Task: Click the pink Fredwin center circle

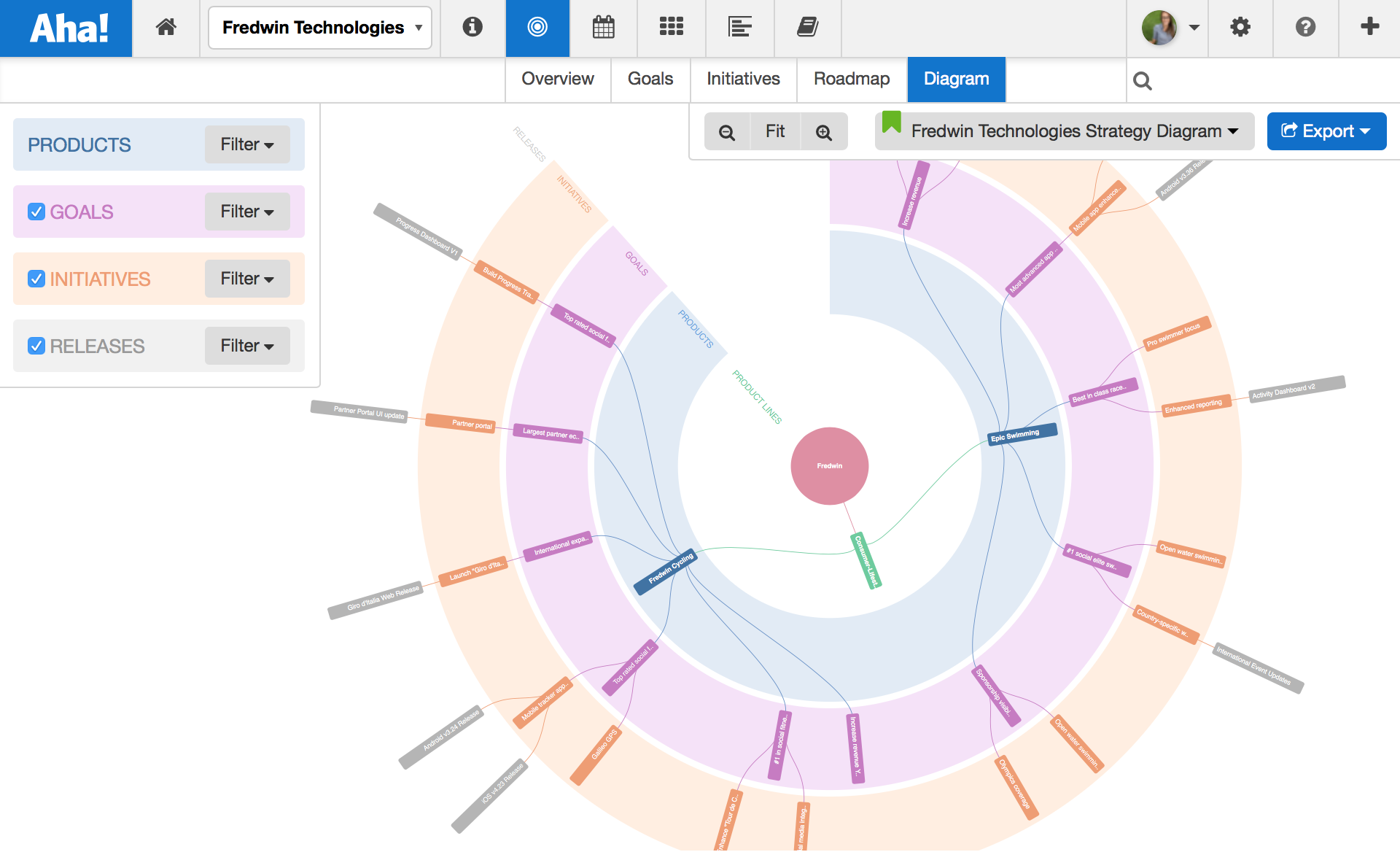Action: (x=829, y=465)
